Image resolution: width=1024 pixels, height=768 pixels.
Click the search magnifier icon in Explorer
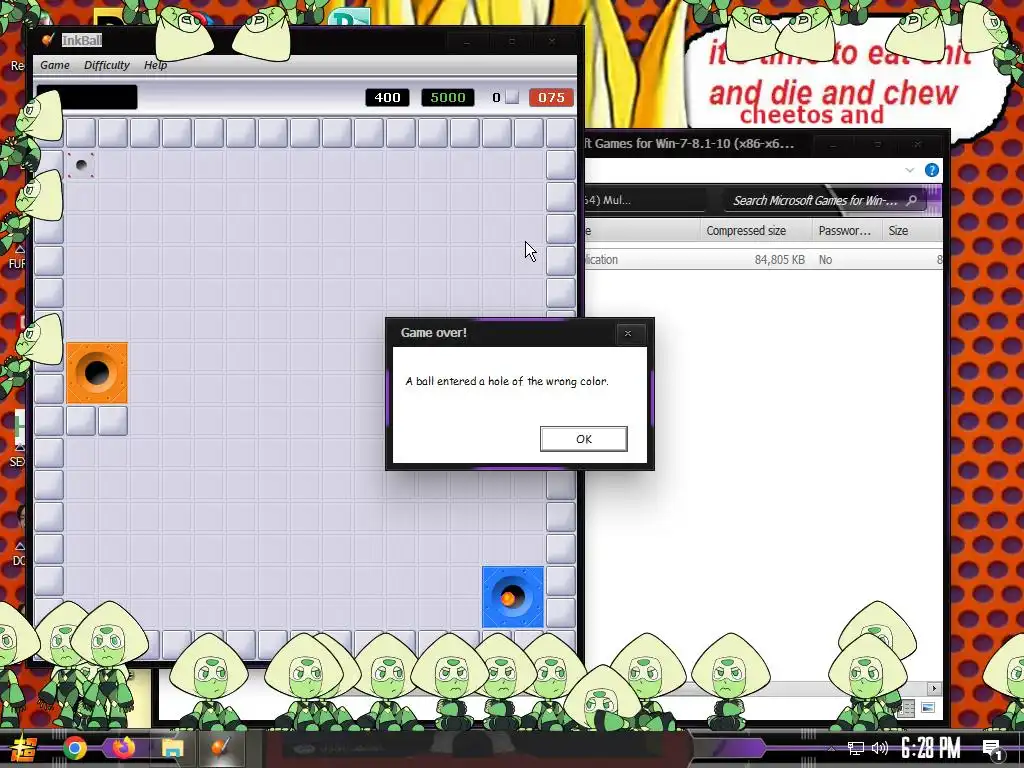pos(912,200)
